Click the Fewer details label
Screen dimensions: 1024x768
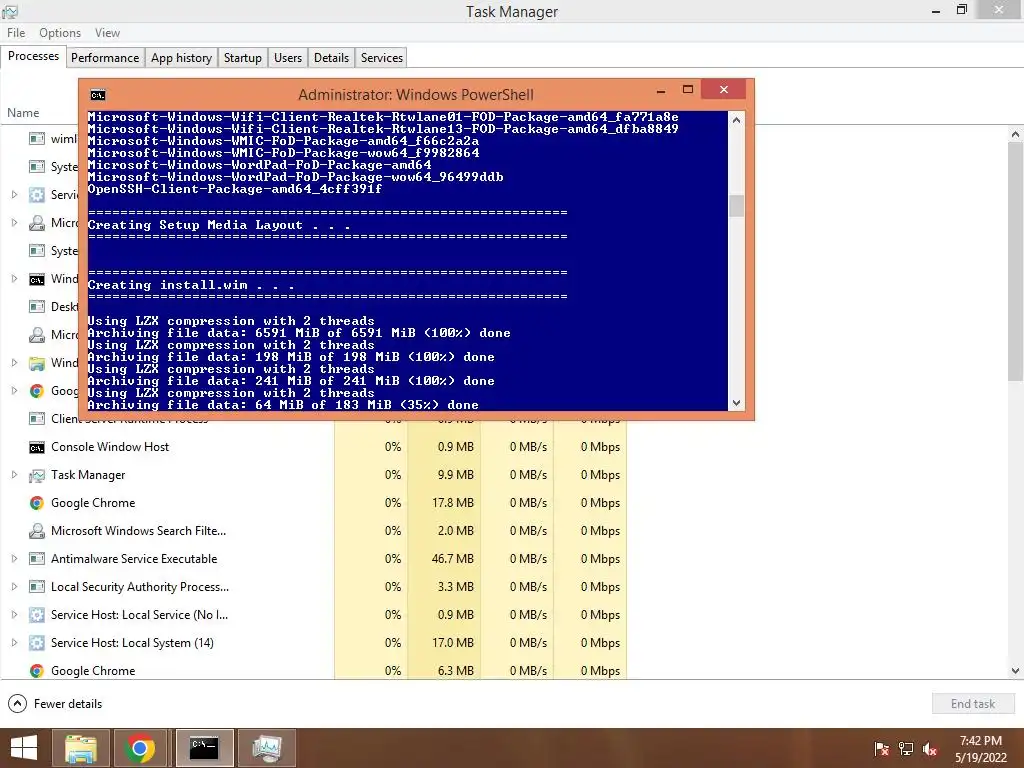[x=68, y=703]
